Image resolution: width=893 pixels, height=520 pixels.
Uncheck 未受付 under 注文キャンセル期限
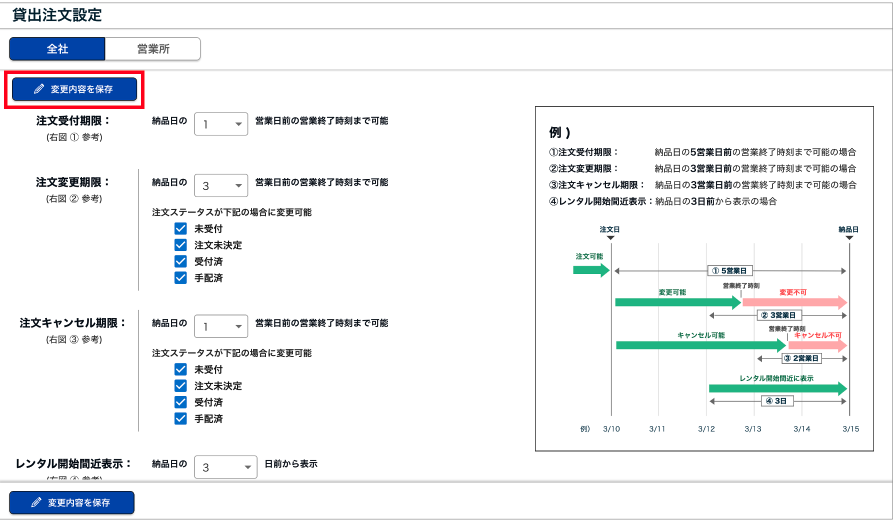[181, 370]
